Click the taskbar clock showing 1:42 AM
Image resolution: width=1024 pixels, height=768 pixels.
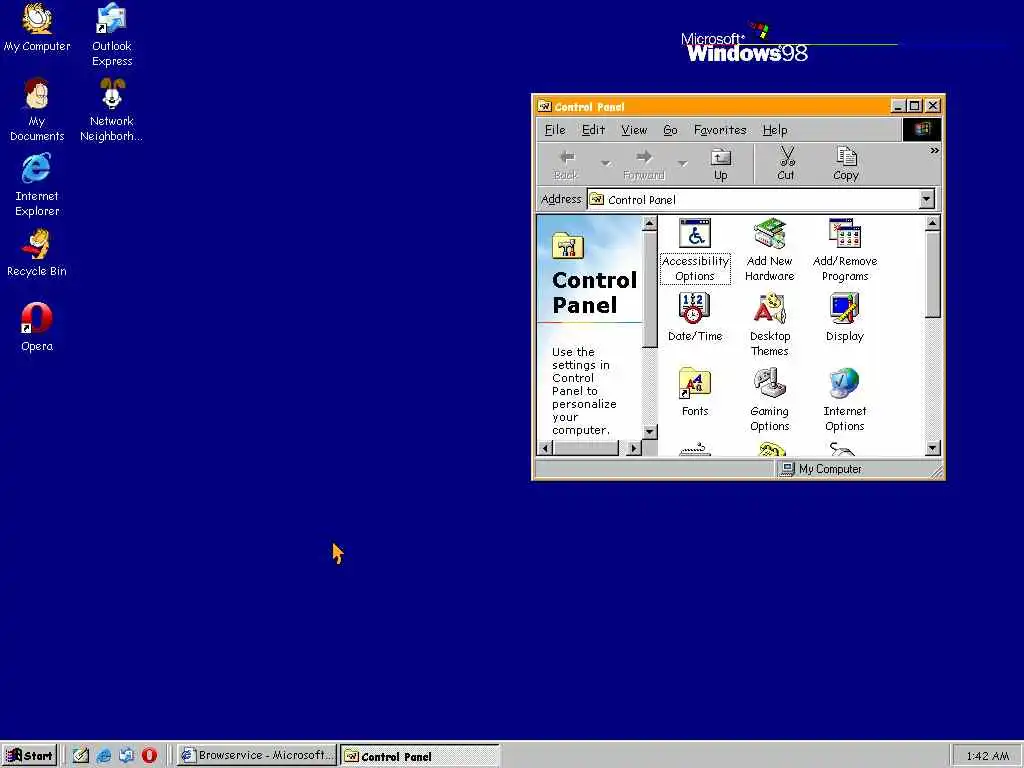(987, 756)
